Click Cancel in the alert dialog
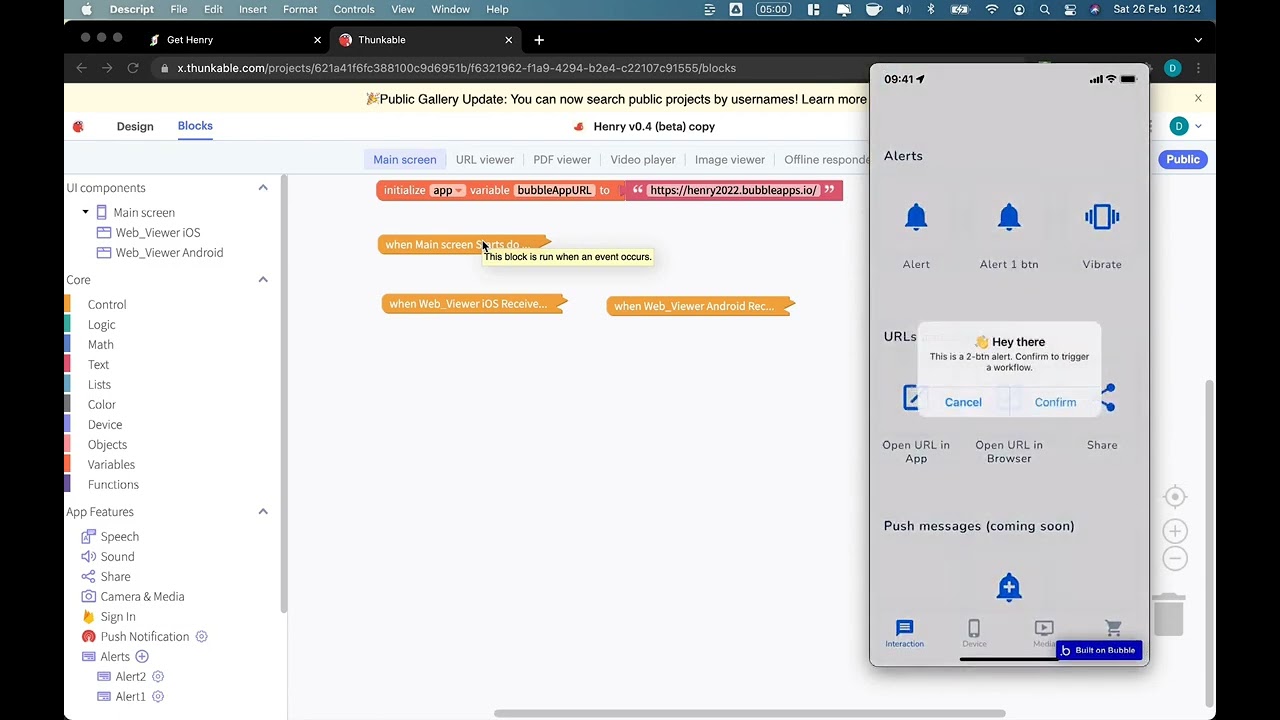The width and height of the screenshot is (1280, 720). 963,402
